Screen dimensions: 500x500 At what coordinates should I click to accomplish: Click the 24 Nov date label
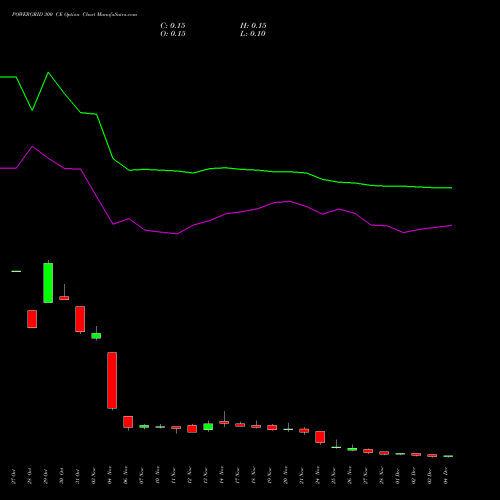318,475
